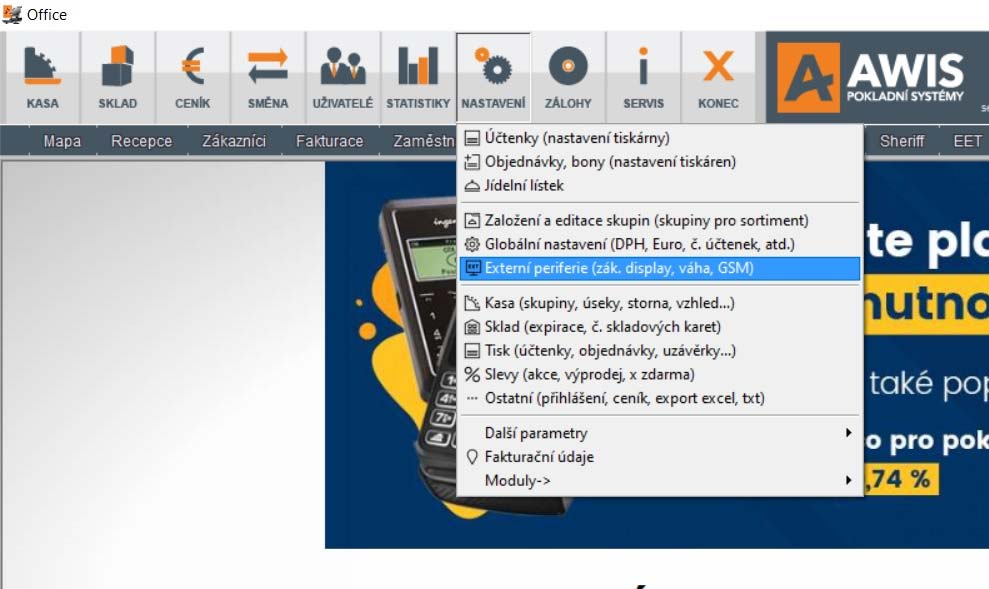Select Založení a editace skupin entry

pos(660,221)
